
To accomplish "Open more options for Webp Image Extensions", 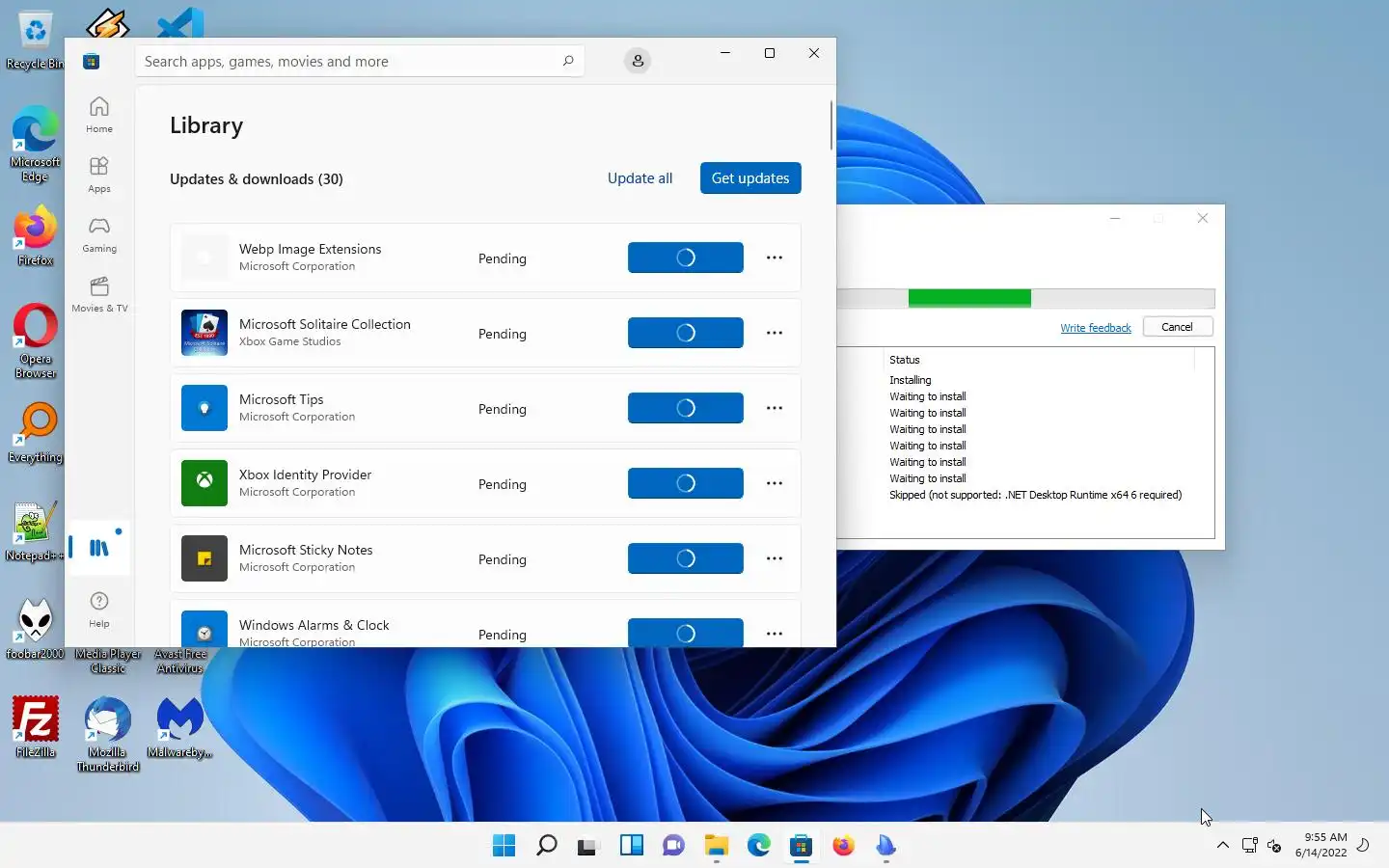I will (775, 258).
